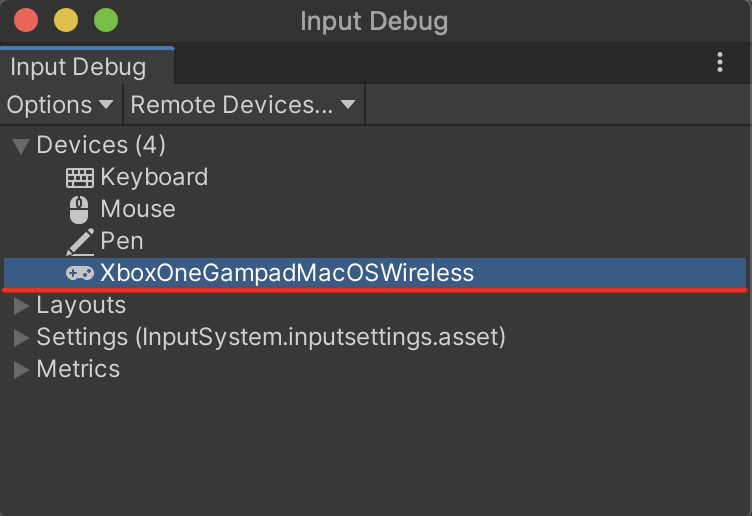This screenshot has height=516, width=752.
Task: Click the mouse device icon
Action: click(x=80, y=210)
